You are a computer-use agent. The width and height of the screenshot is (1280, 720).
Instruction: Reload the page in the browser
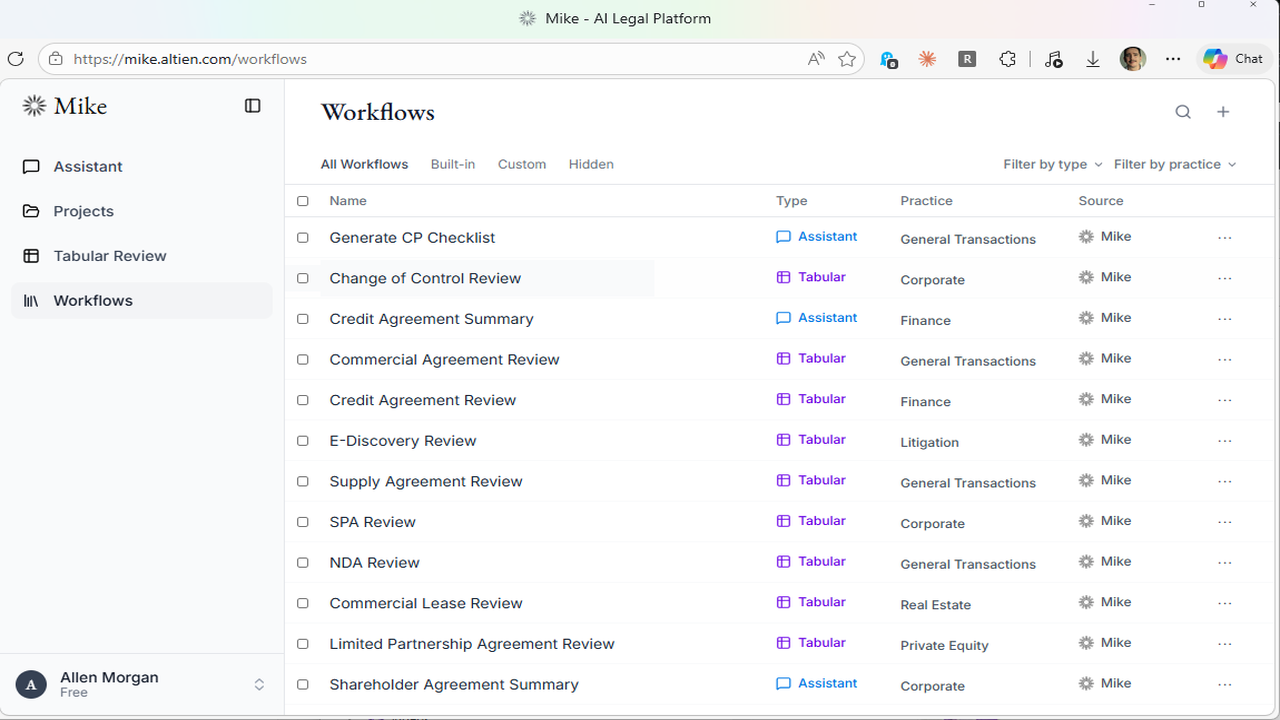[x=15, y=59]
